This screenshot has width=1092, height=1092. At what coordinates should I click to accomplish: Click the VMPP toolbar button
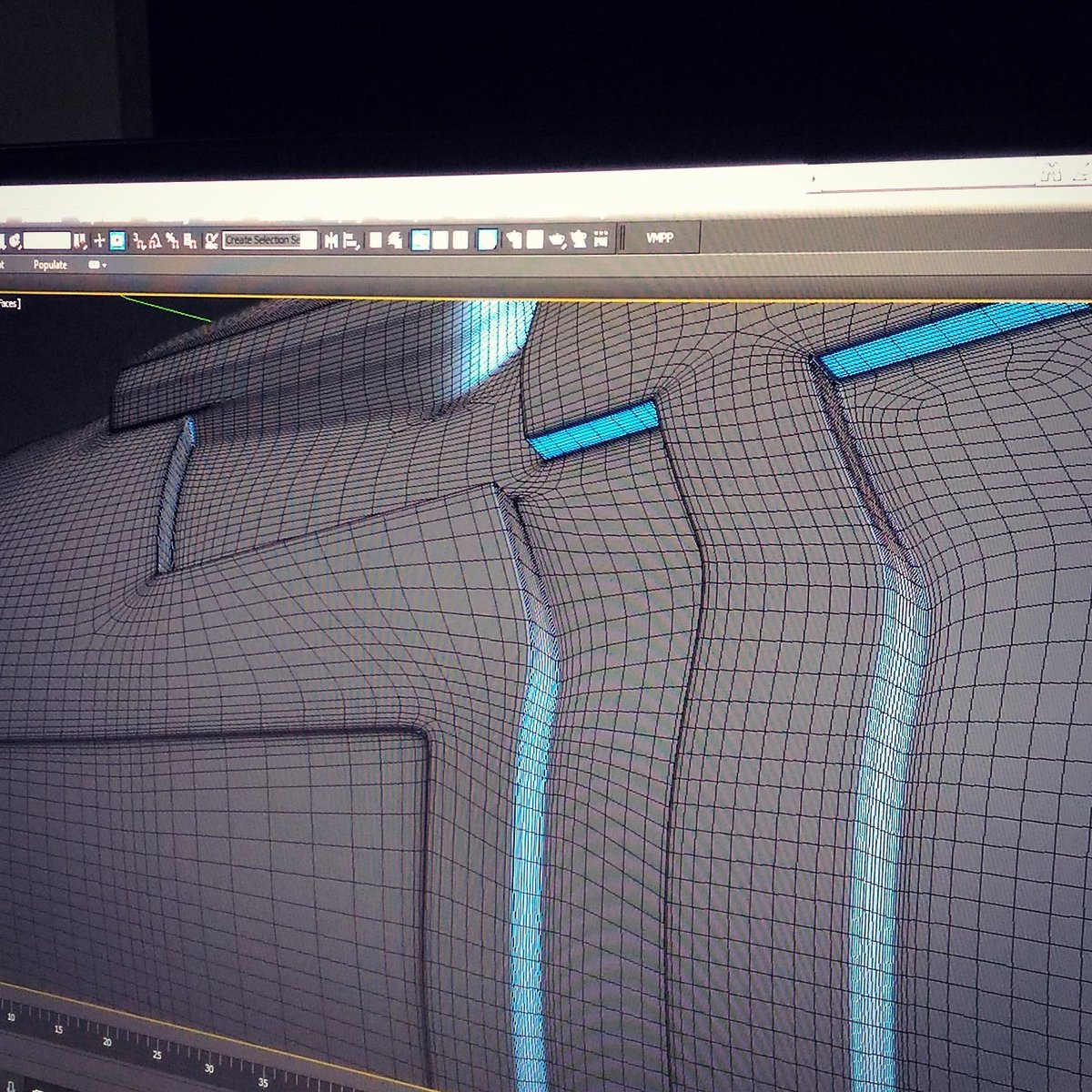[660, 238]
